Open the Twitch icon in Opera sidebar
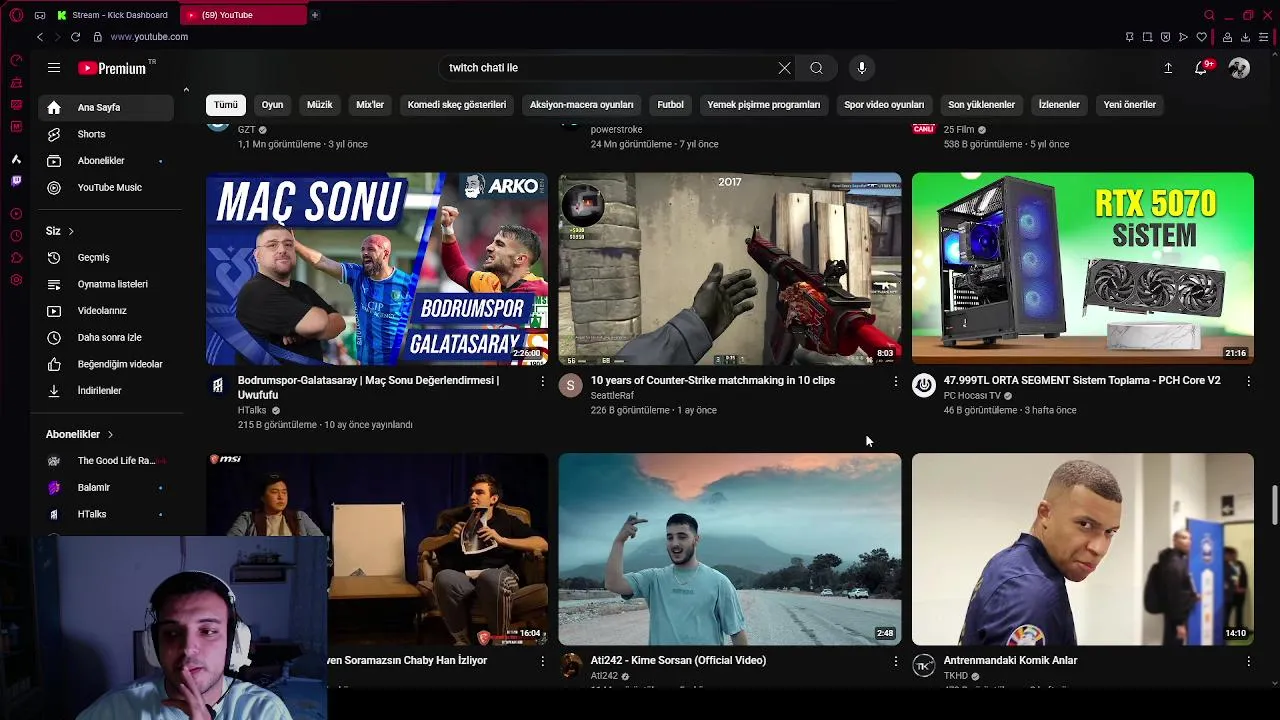 (16, 181)
